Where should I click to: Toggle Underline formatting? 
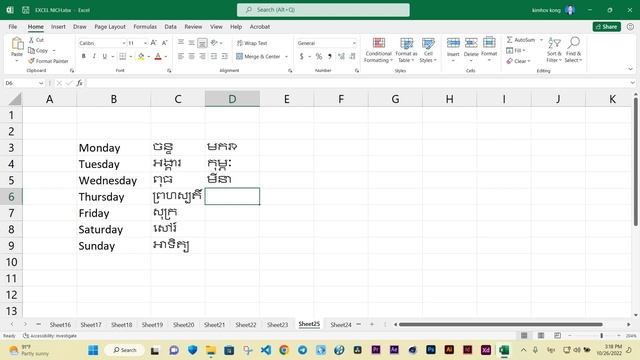pos(104,56)
